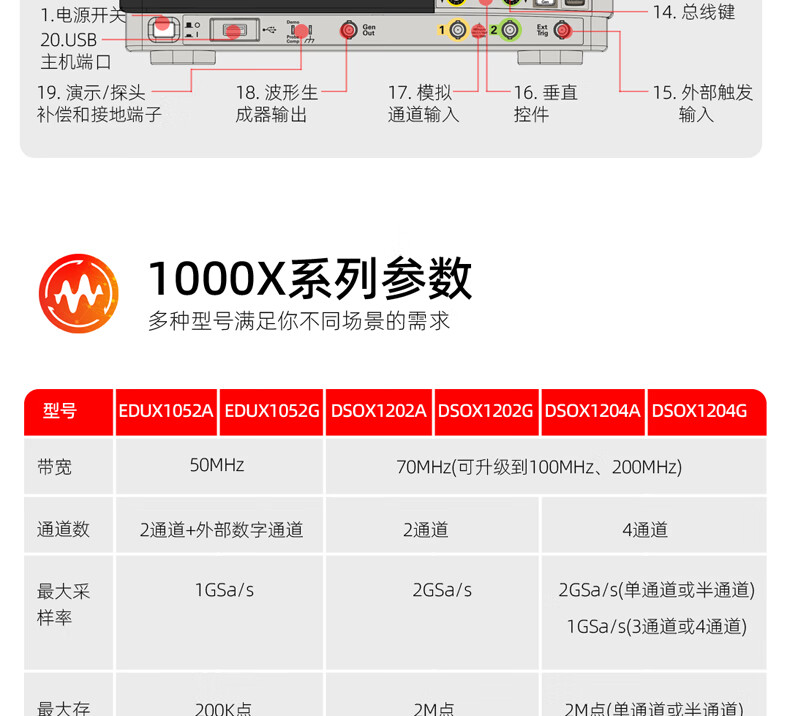Click the channel 2 analog input connector

(510, 31)
